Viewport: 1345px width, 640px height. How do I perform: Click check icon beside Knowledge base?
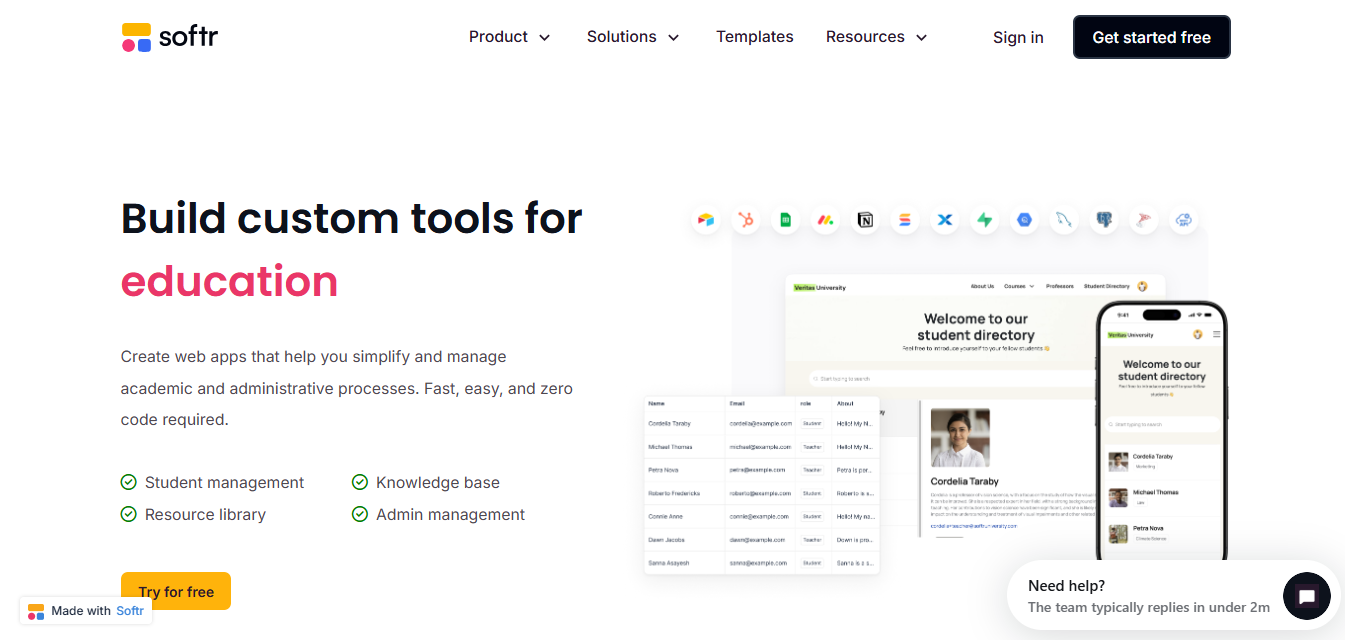click(360, 482)
